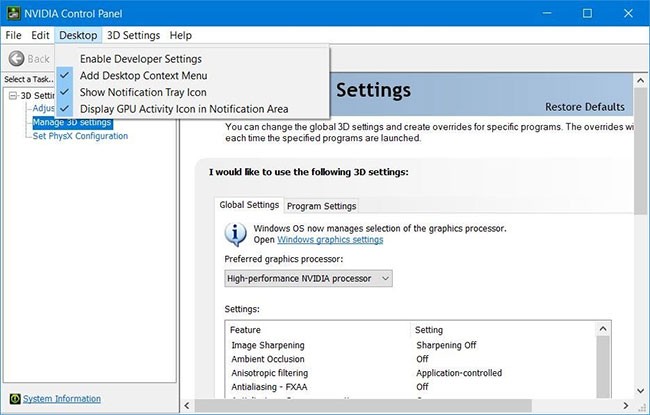This screenshot has width=650, height=415.
Task: Minimize the NVIDIA Control Panel window
Action: point(547,13)
